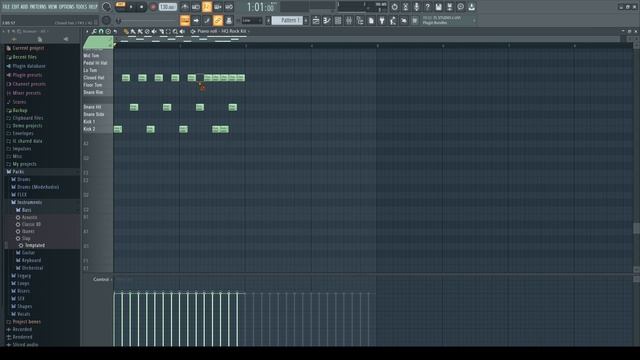Toggle the piano roll magnet snap icon
The width and height of the screenshot is (640, 360).
point(101,31)
